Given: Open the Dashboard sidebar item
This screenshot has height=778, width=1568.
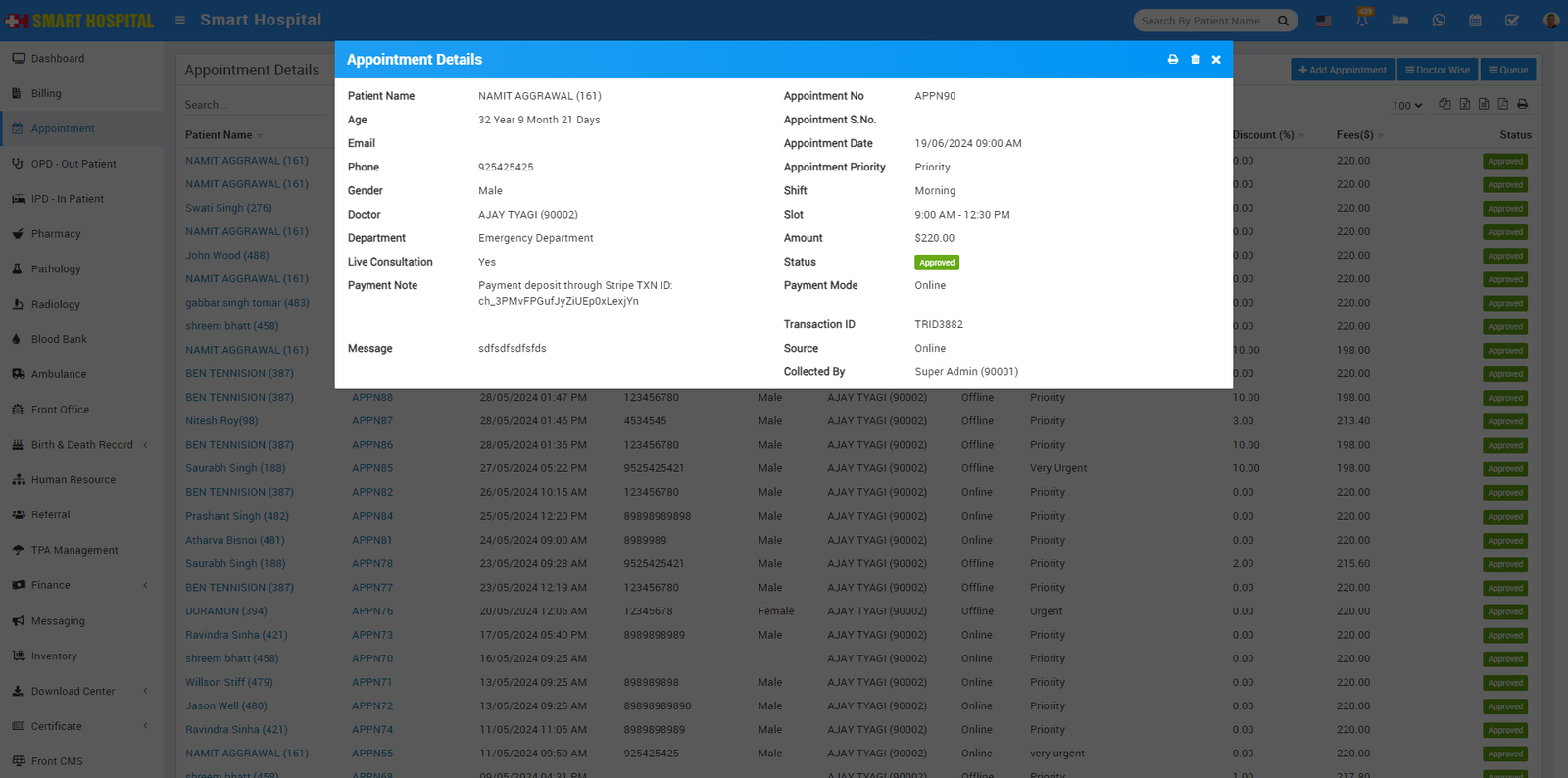Looking at the screenshot, I should pos(57,59).
